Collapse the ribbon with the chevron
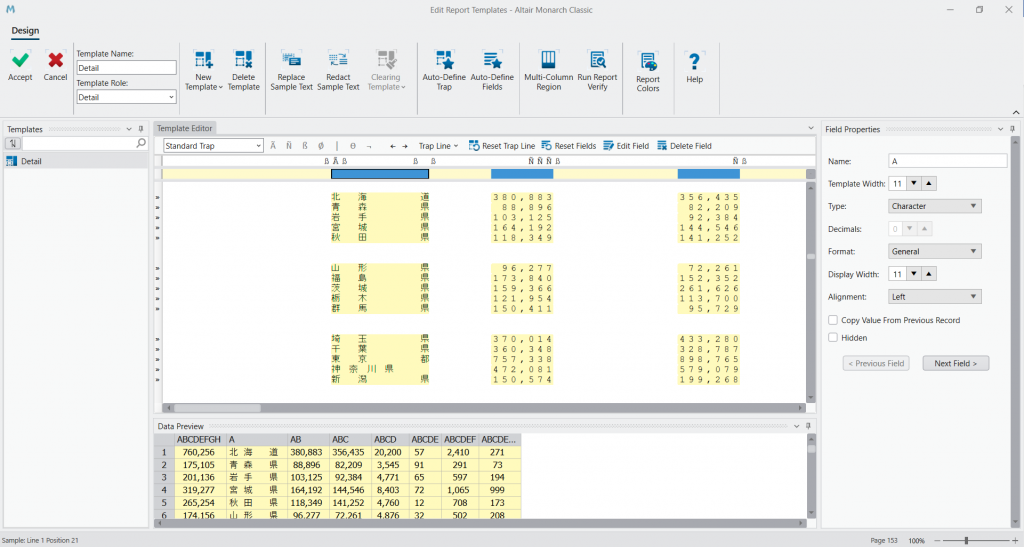Screen dimensions: 1024x547 (x=1016, y=112)
